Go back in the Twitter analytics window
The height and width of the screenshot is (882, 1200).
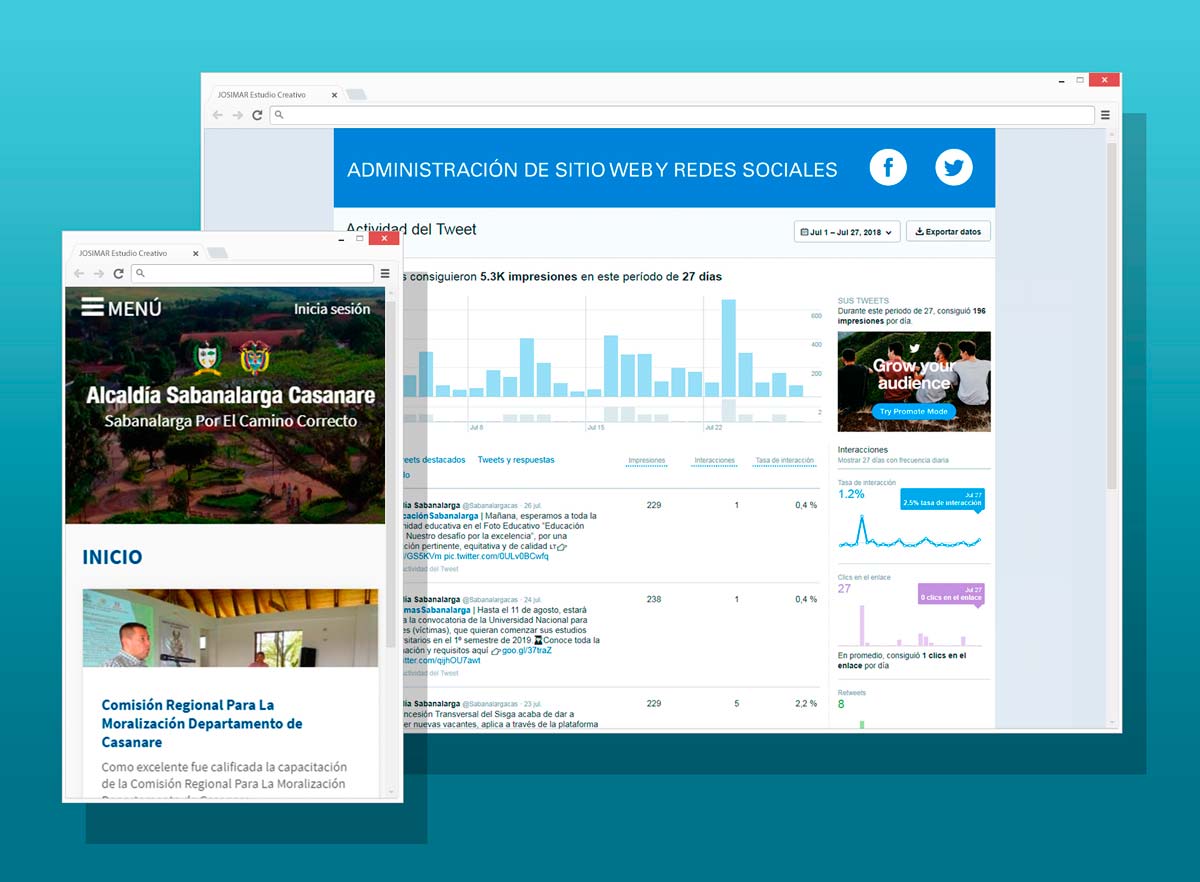[218, 115]
